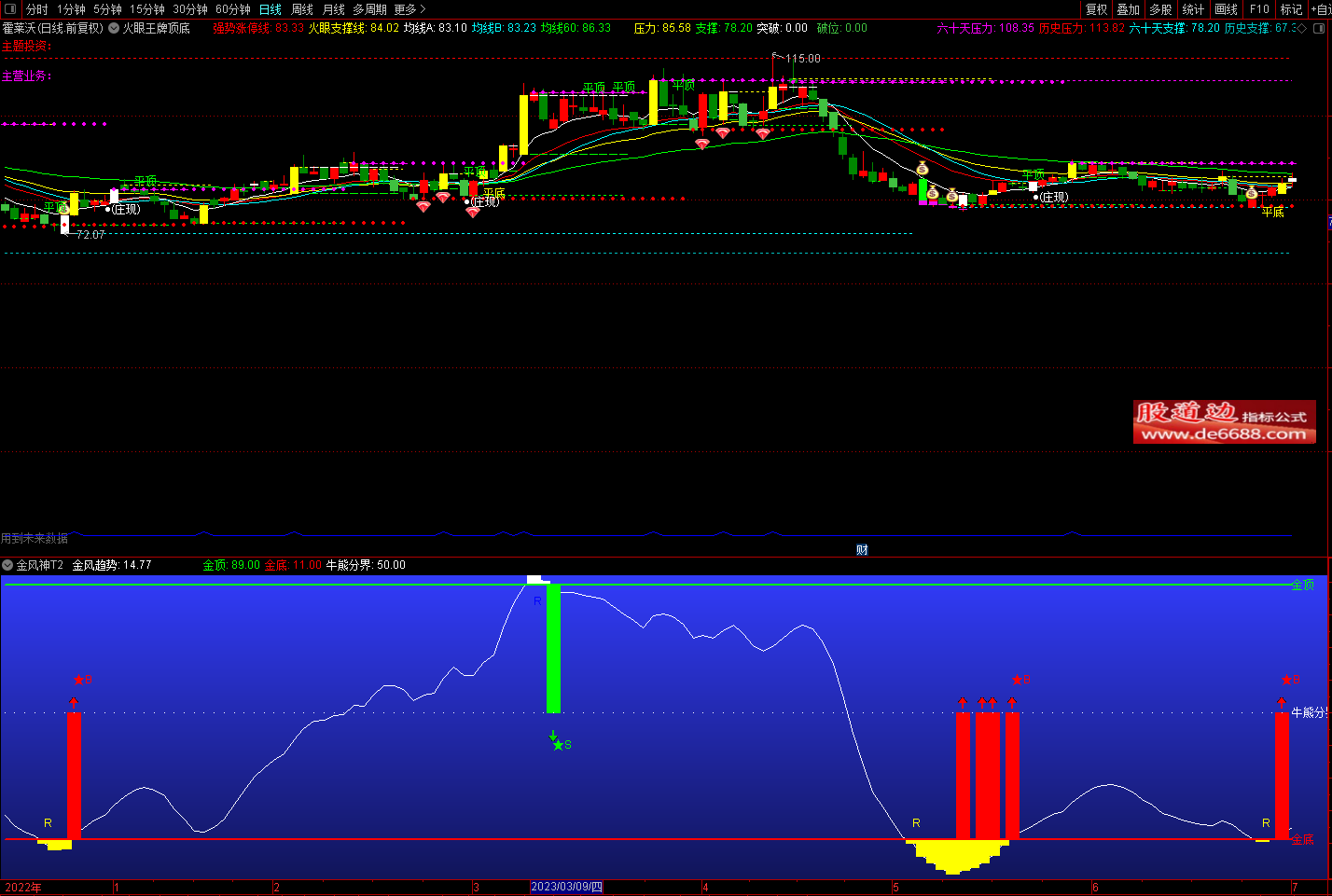Click the 火眼支撑线 84.02 value
1332x896 pixels.
point(354,28)
